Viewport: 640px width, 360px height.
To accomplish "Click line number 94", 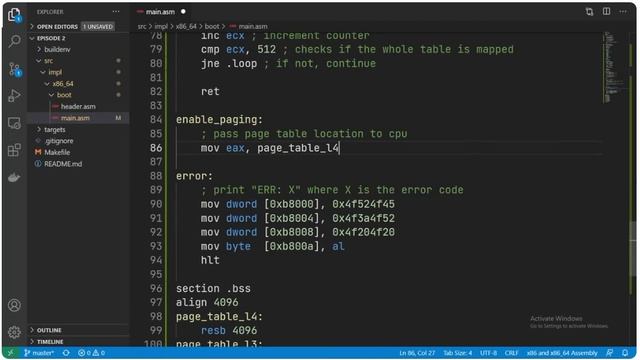I will [156, 260].
